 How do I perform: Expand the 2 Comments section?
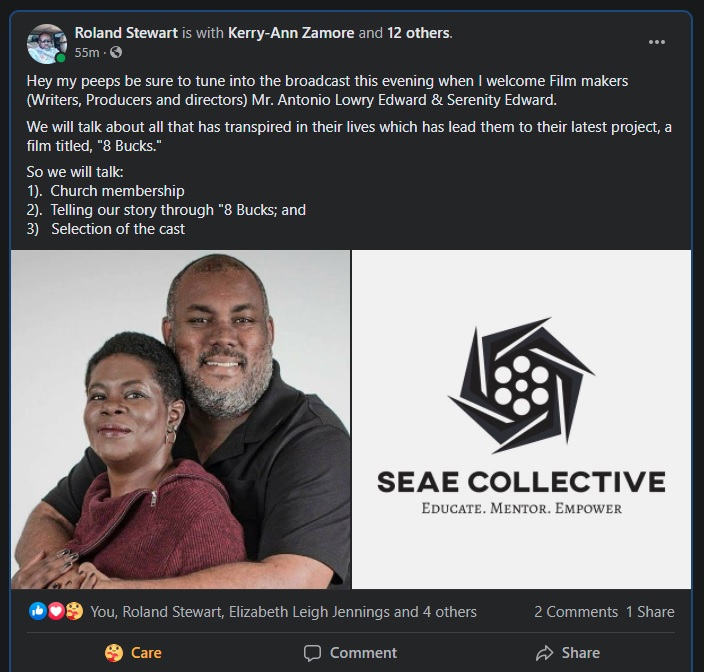click(575, 612)
